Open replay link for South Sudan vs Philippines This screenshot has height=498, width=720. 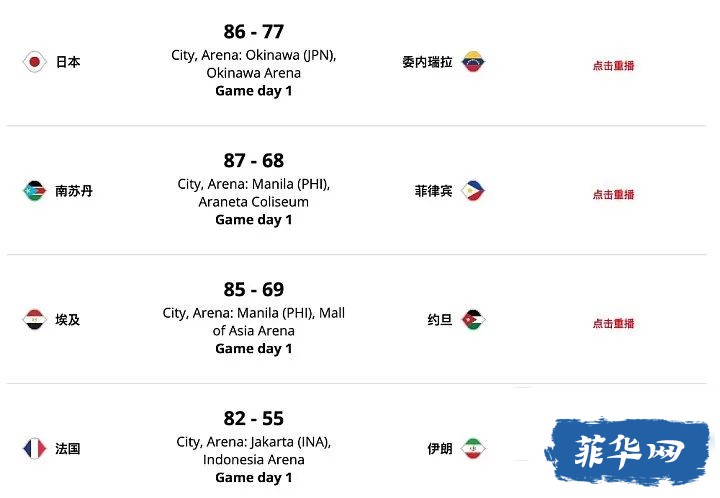tap(613, 195)
